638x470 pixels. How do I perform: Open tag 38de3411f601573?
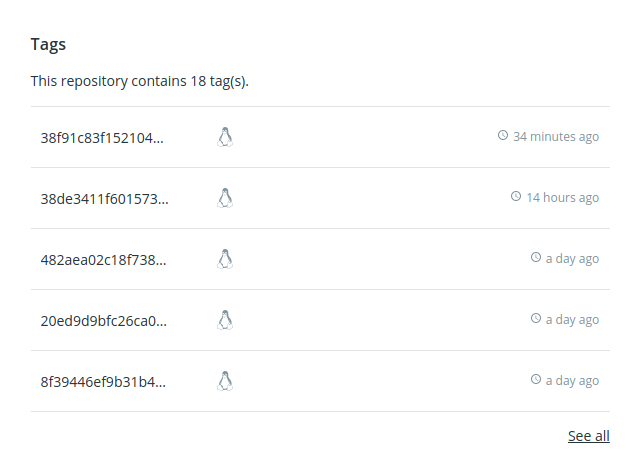point(104,198)
